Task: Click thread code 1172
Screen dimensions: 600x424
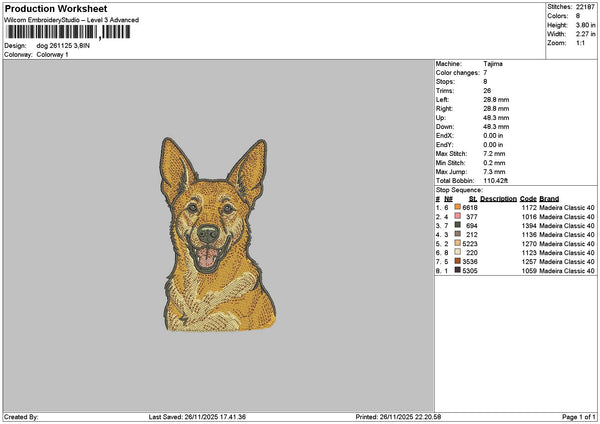Action: point(529,208)
